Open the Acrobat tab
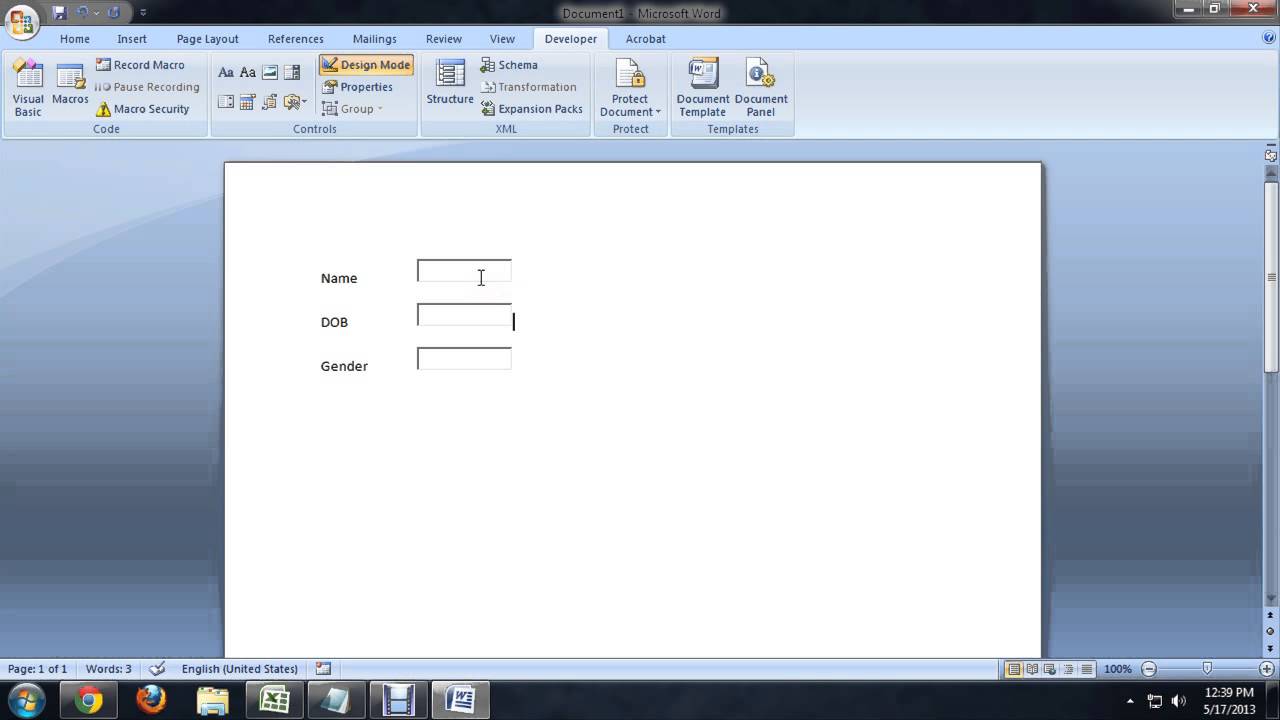This screenshot has width=1280, height=720. [646, 39]
